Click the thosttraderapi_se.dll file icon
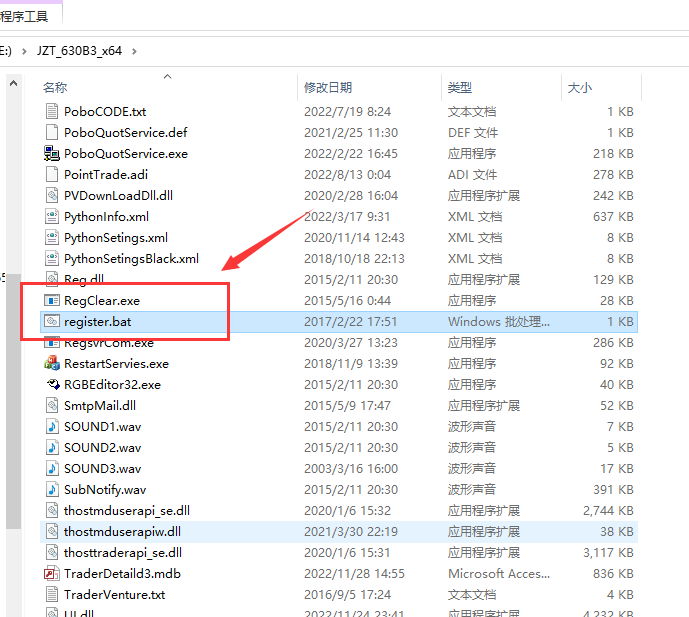689x617 pixels. point(52,552)
